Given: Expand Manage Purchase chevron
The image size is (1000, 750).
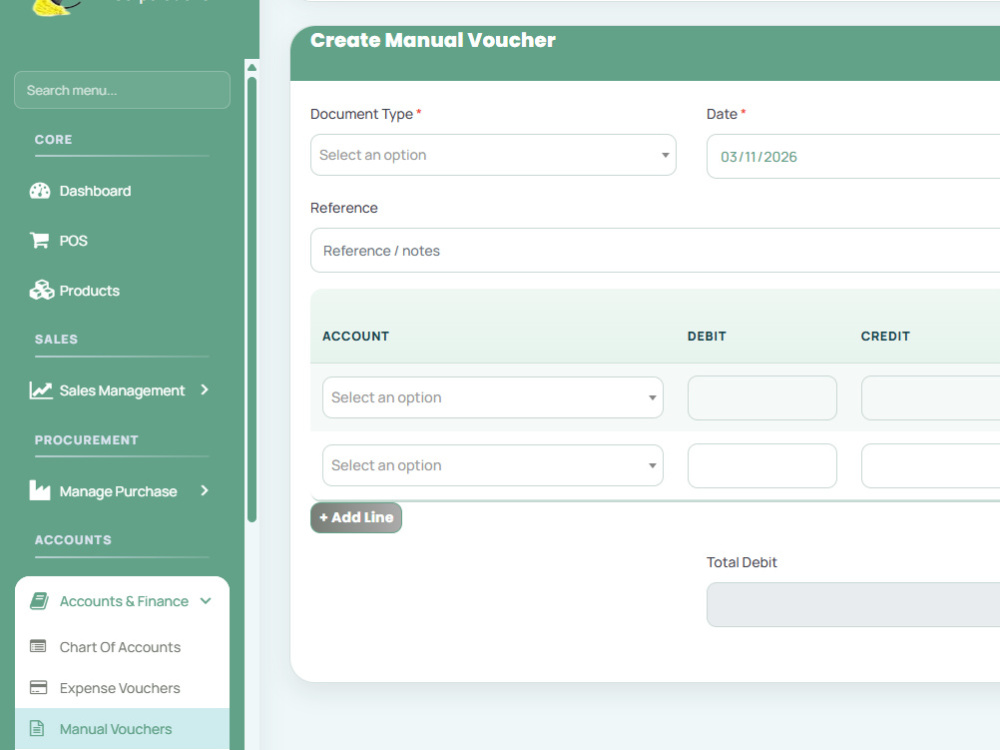Looking at the screenshot, I should [x=204, y=490].
